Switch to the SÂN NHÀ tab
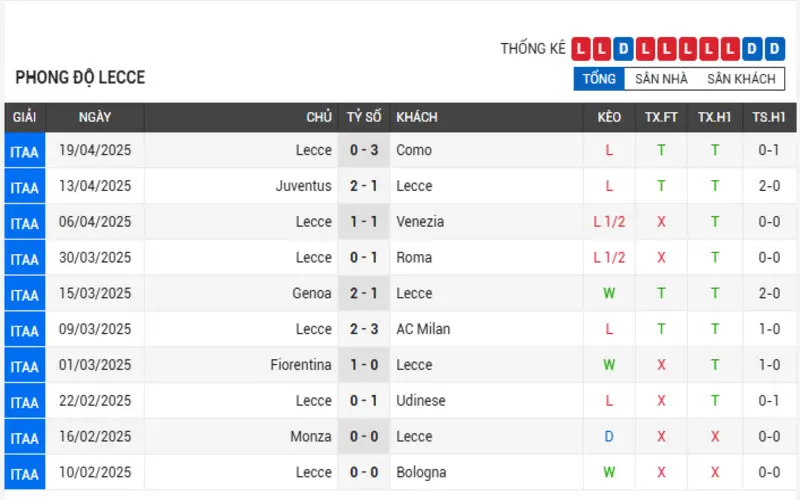The image size is (800, 500). 661,79
